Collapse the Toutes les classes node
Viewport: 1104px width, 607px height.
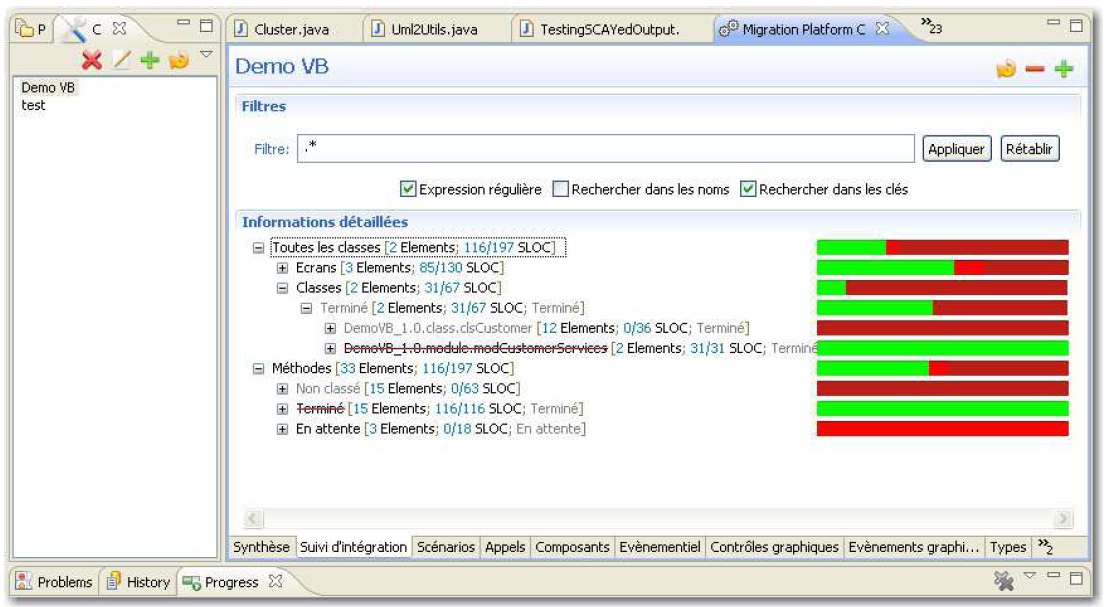[x=259, y=248]
